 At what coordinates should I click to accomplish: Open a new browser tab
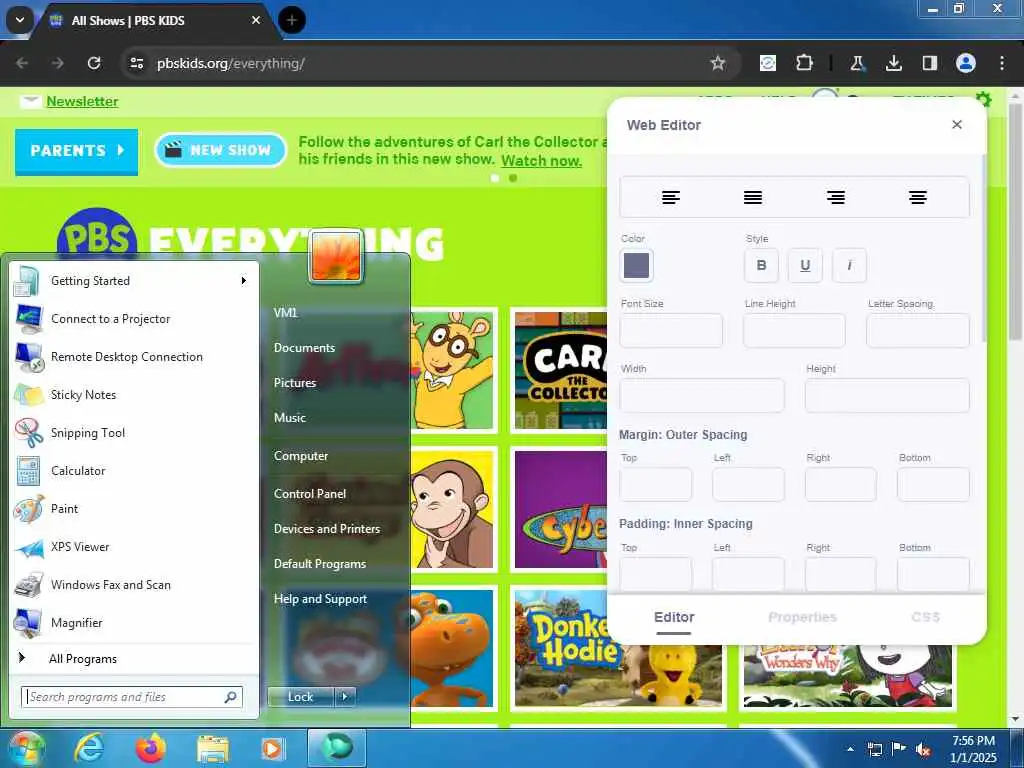coord(292,20)
